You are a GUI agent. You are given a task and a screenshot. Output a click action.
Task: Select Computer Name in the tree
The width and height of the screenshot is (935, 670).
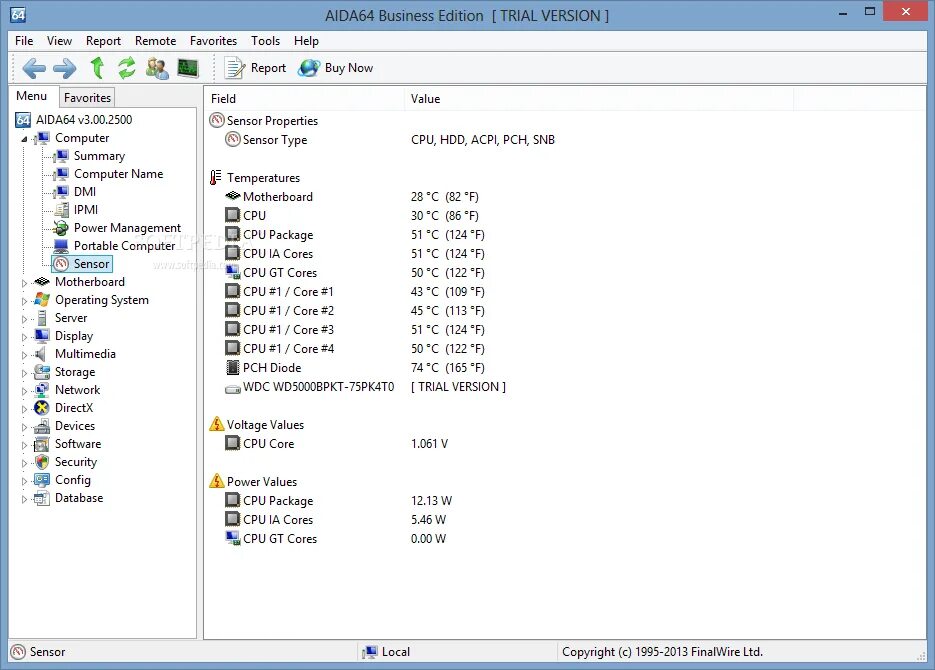pos(118,174)
